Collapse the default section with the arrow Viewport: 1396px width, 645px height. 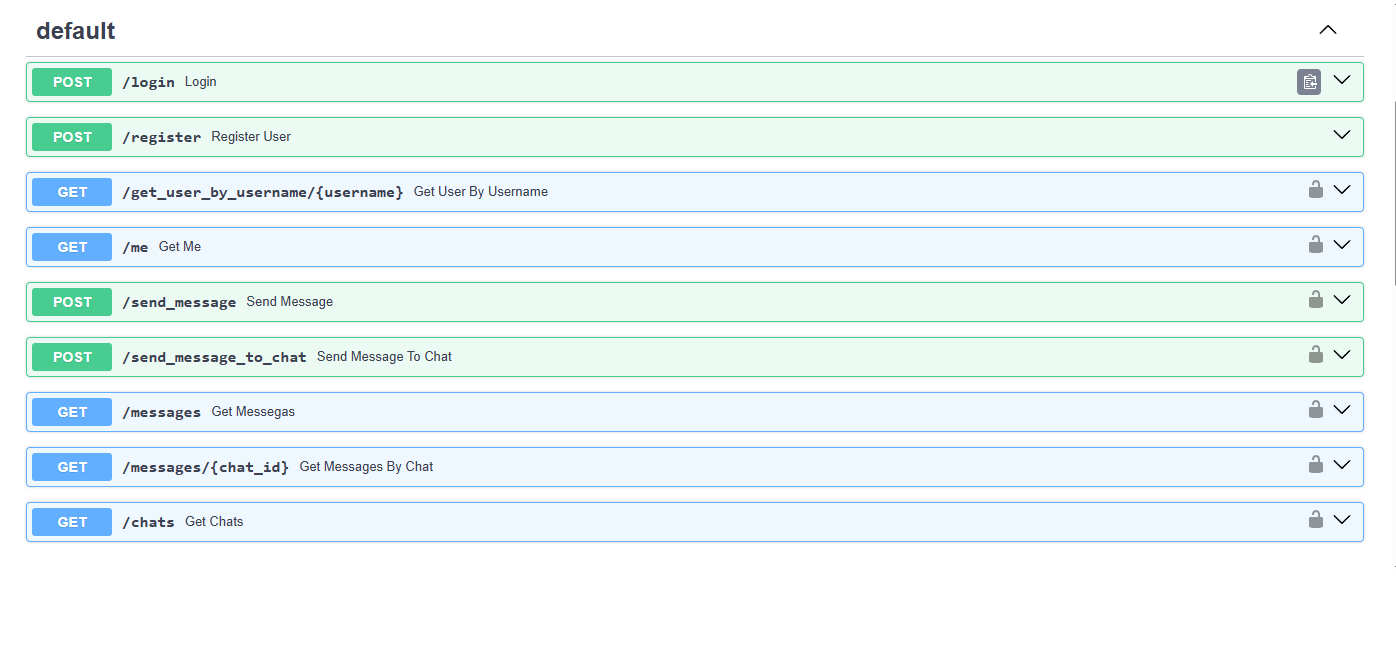(1328, 30)
